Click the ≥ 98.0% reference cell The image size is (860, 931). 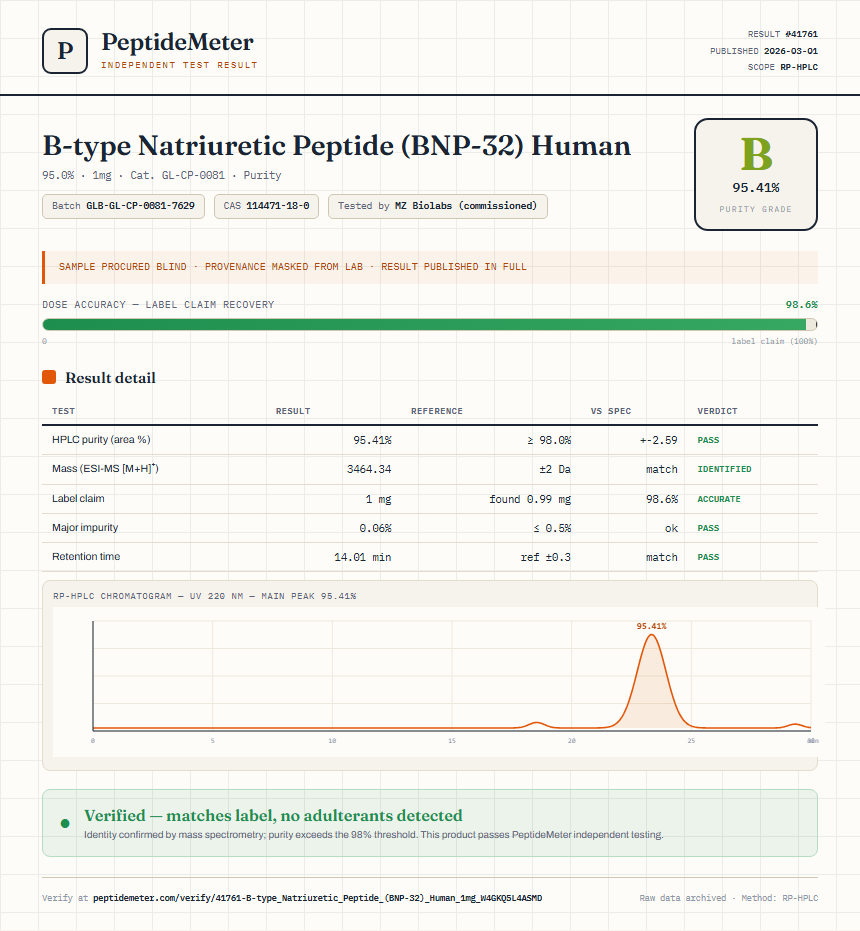point(549,440)
